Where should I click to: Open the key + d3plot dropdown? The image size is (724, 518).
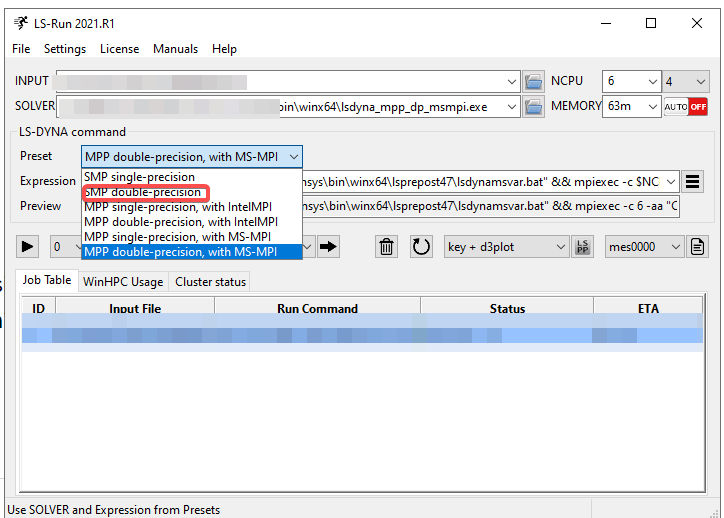click(507, 247)
